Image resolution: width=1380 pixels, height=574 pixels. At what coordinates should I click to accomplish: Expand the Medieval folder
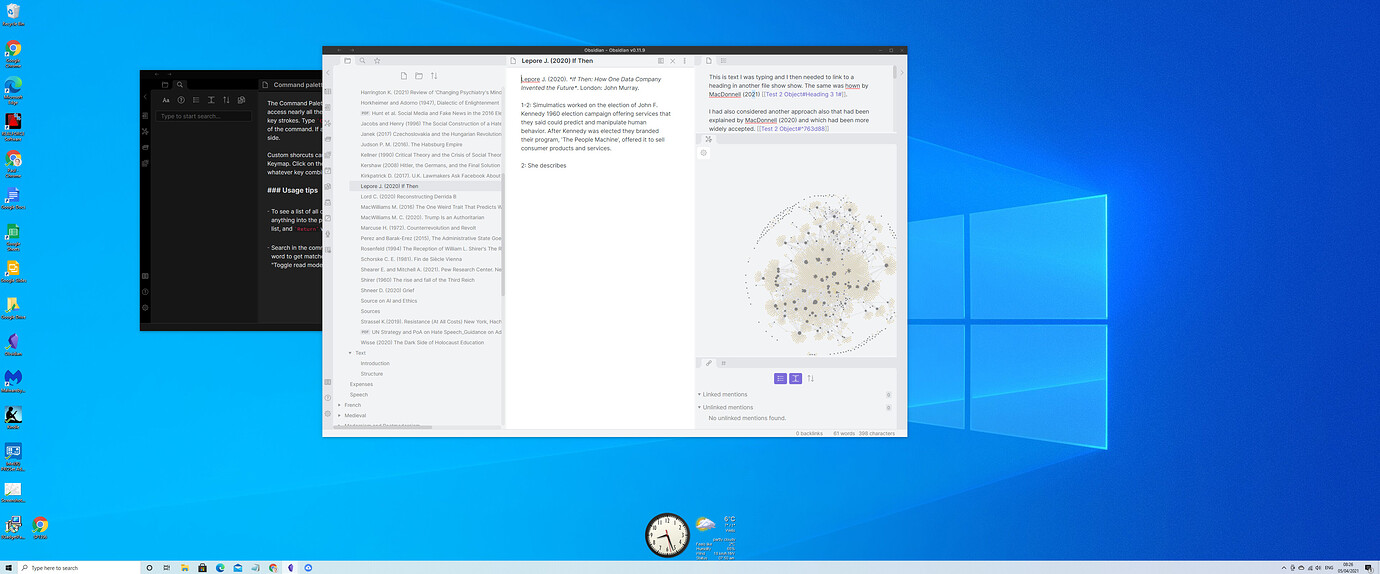coord(340,415)
